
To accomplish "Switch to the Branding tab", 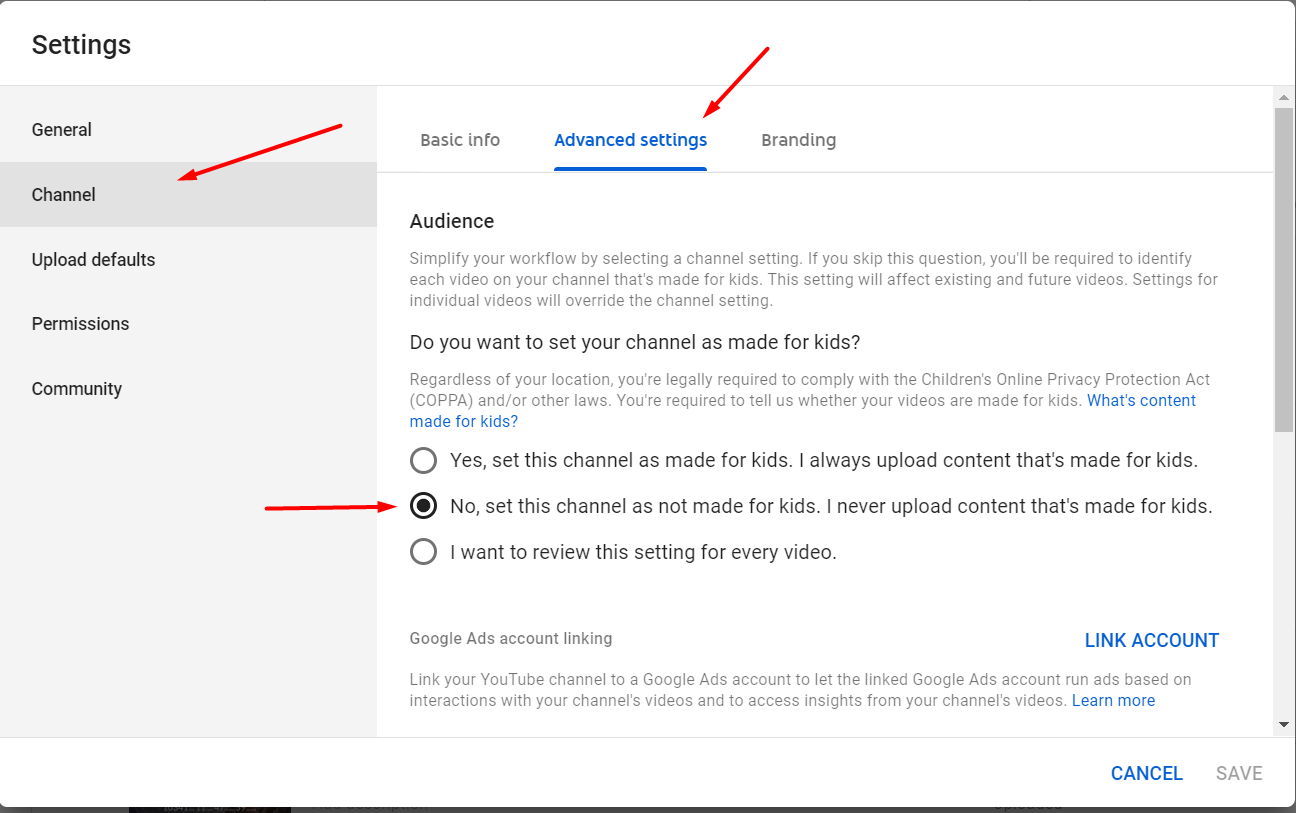I will click(x=798, y=140).
